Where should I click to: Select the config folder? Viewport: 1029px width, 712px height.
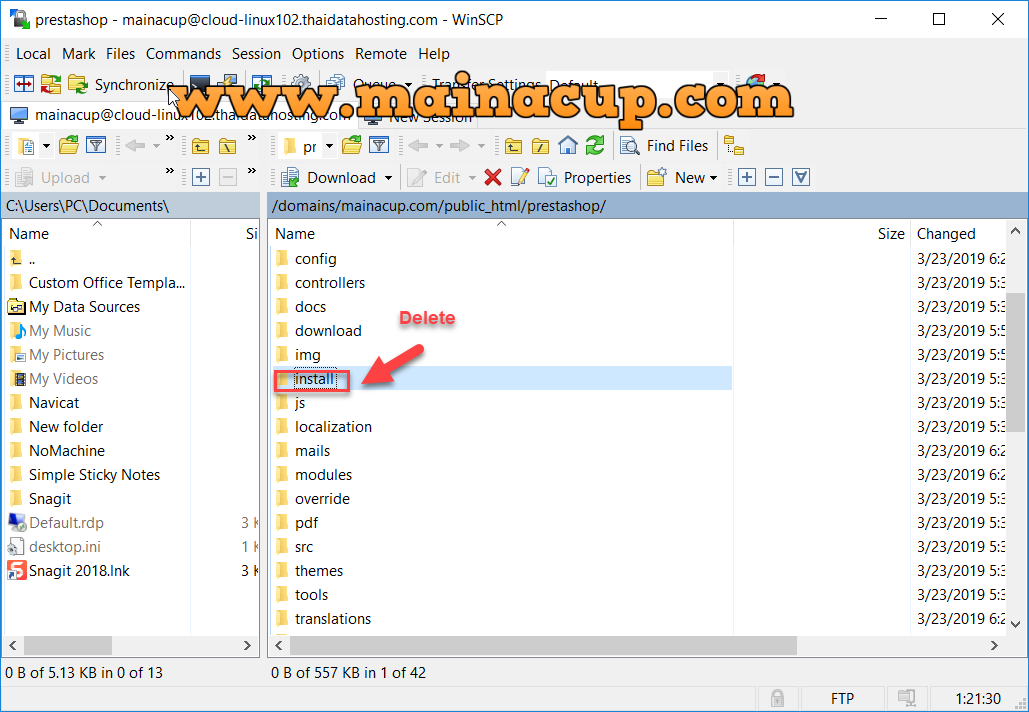(315, 259)
